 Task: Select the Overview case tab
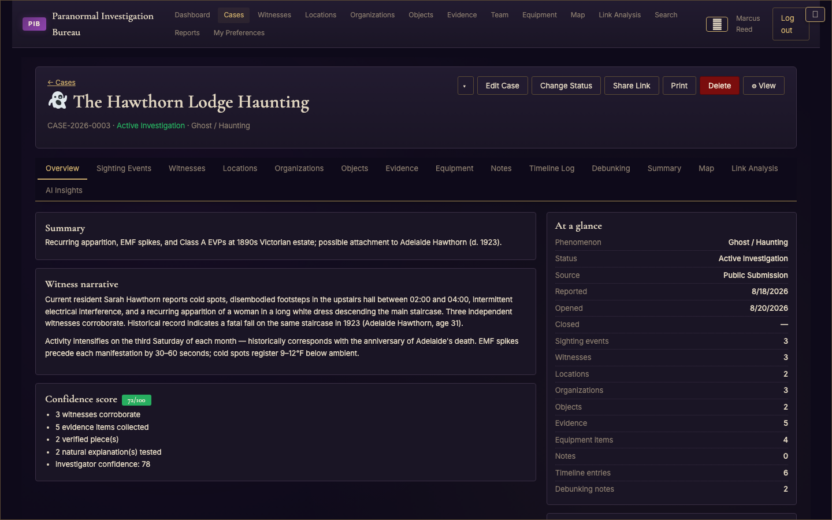click(x=62, y=168)
